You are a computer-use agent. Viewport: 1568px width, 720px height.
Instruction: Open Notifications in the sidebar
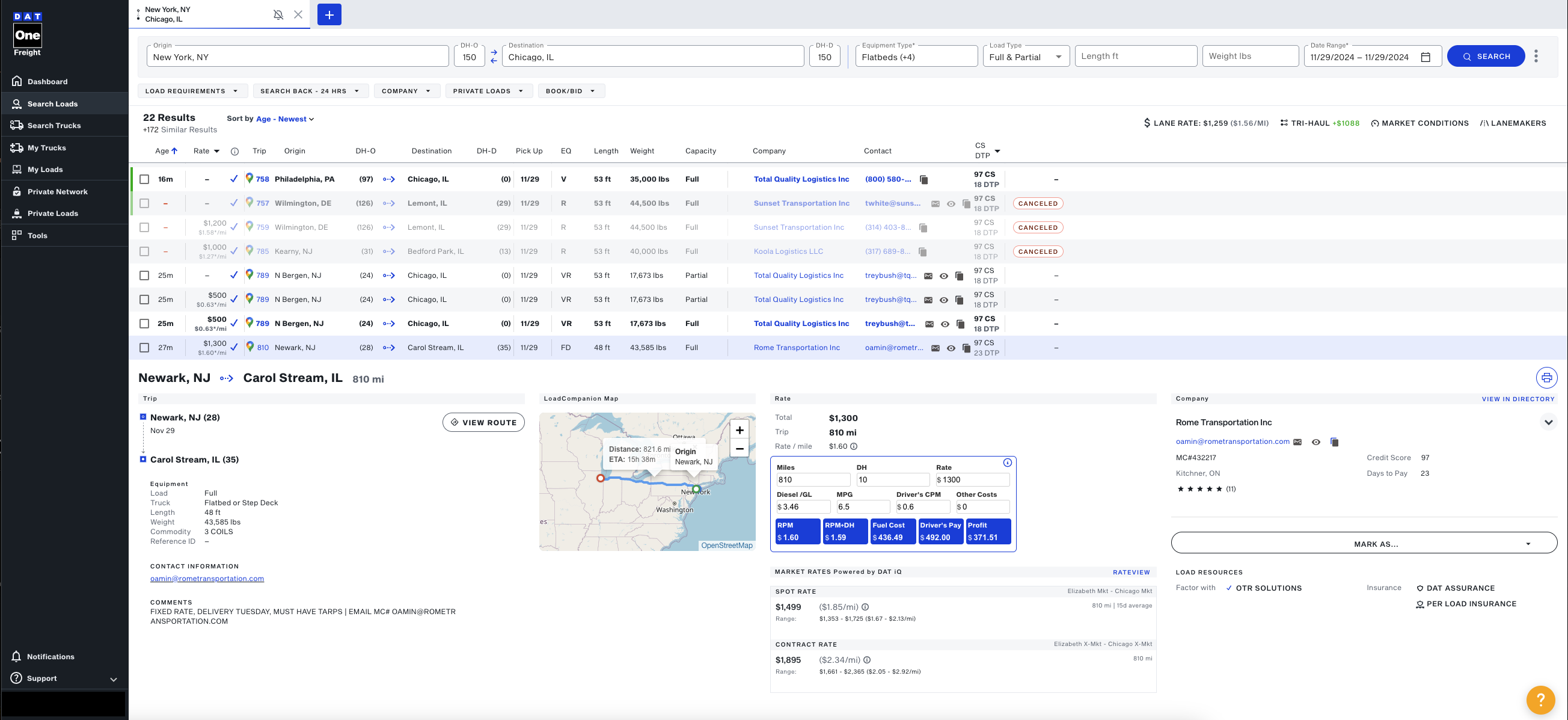pyautogui.click(x=51, y=657)
